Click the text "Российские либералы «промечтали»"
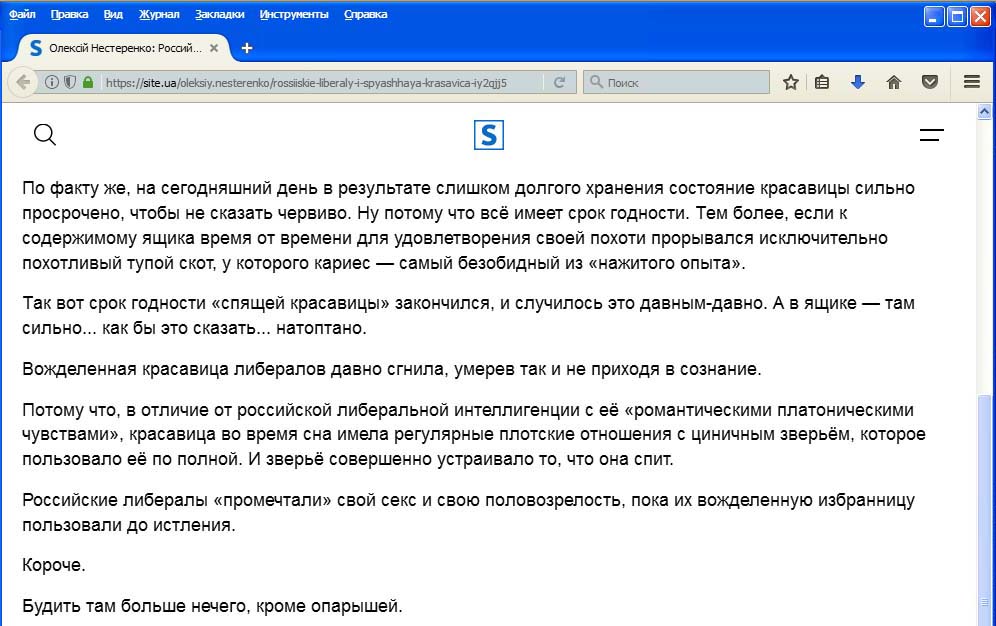Image resolution: width=996 pixels, height=626 pixels. (177, 500)
